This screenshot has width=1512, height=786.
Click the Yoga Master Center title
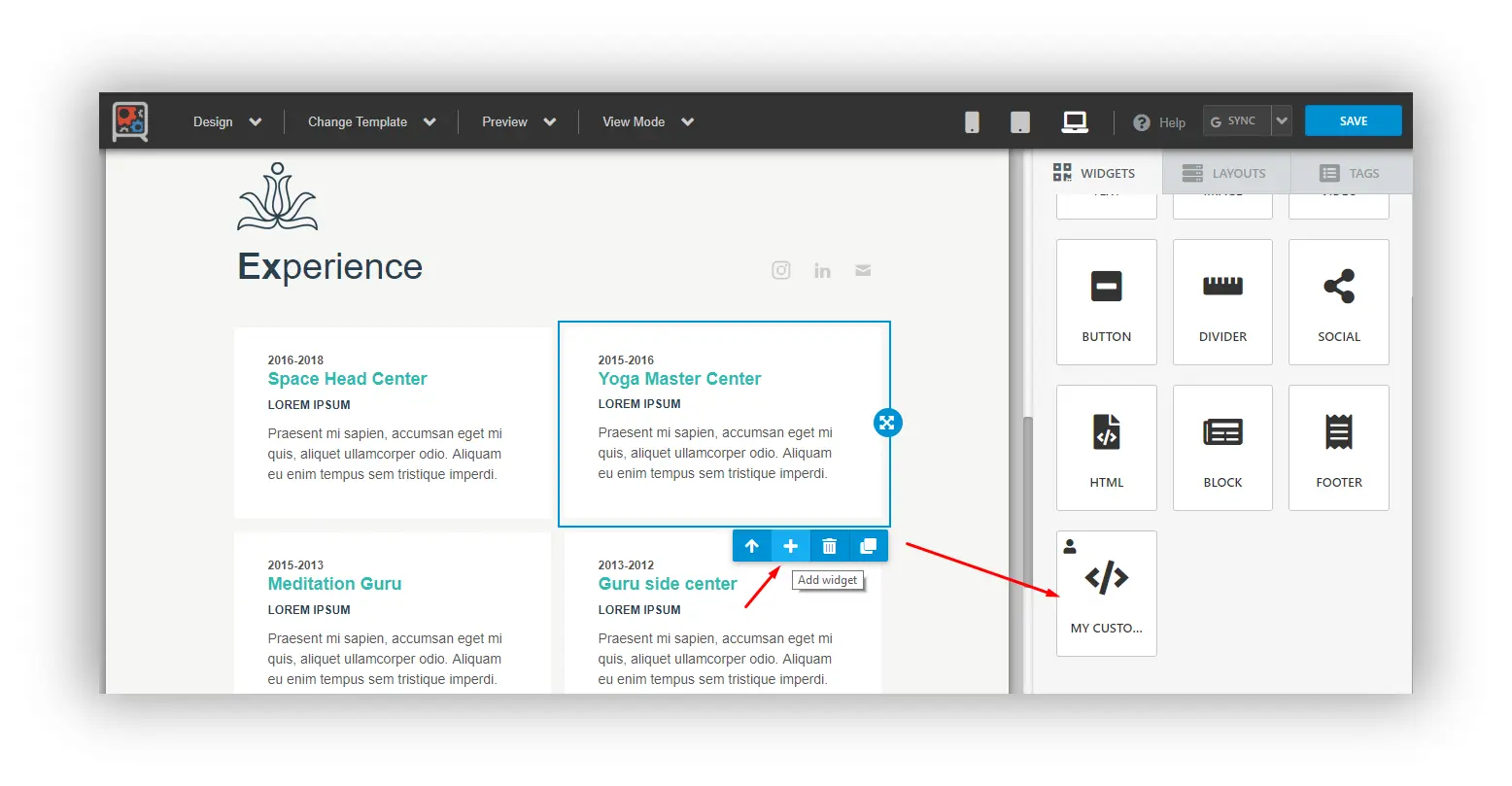tap(679, 379)
